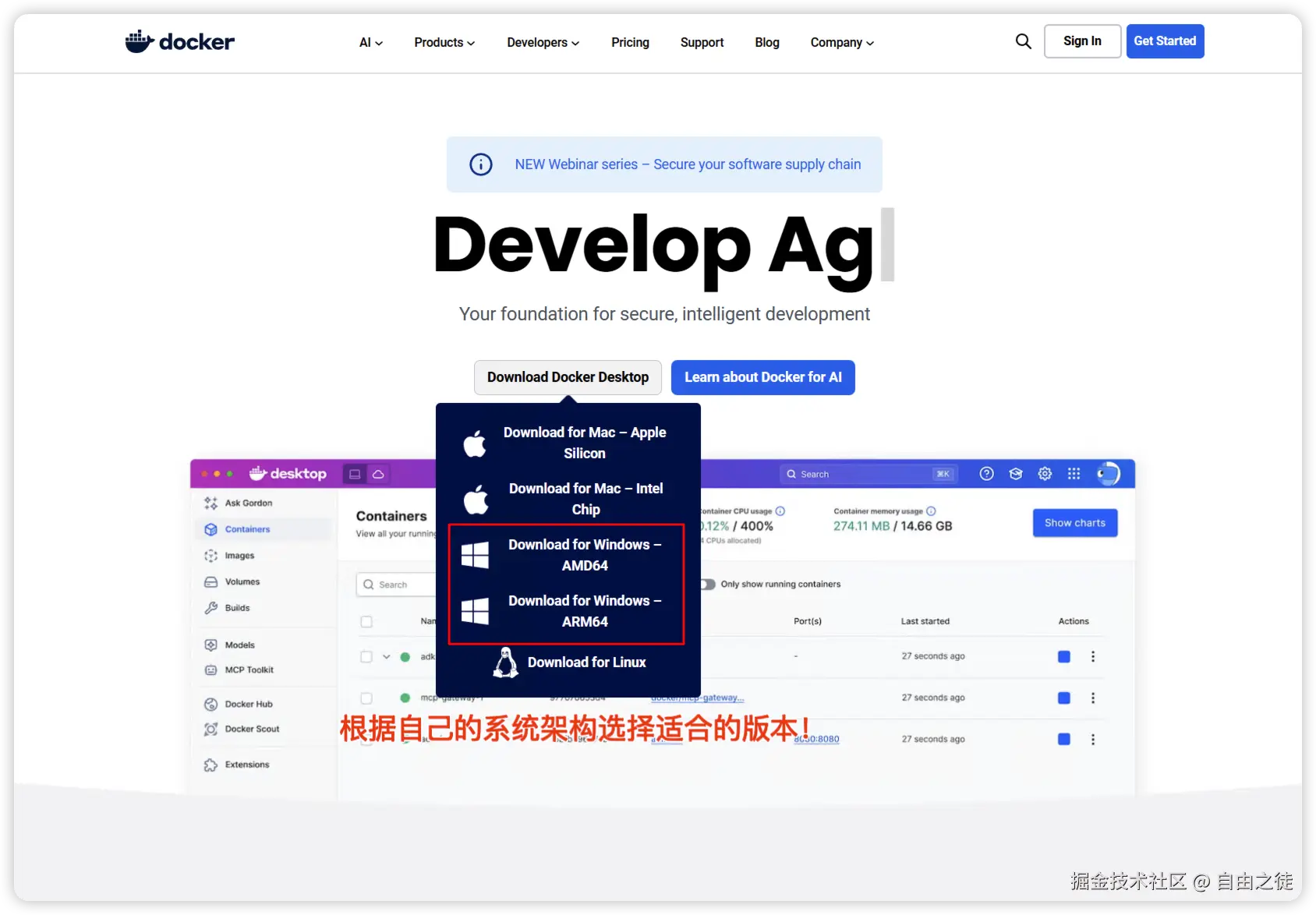Click the Docker Scout icon in sidebar

coord(210,730)
